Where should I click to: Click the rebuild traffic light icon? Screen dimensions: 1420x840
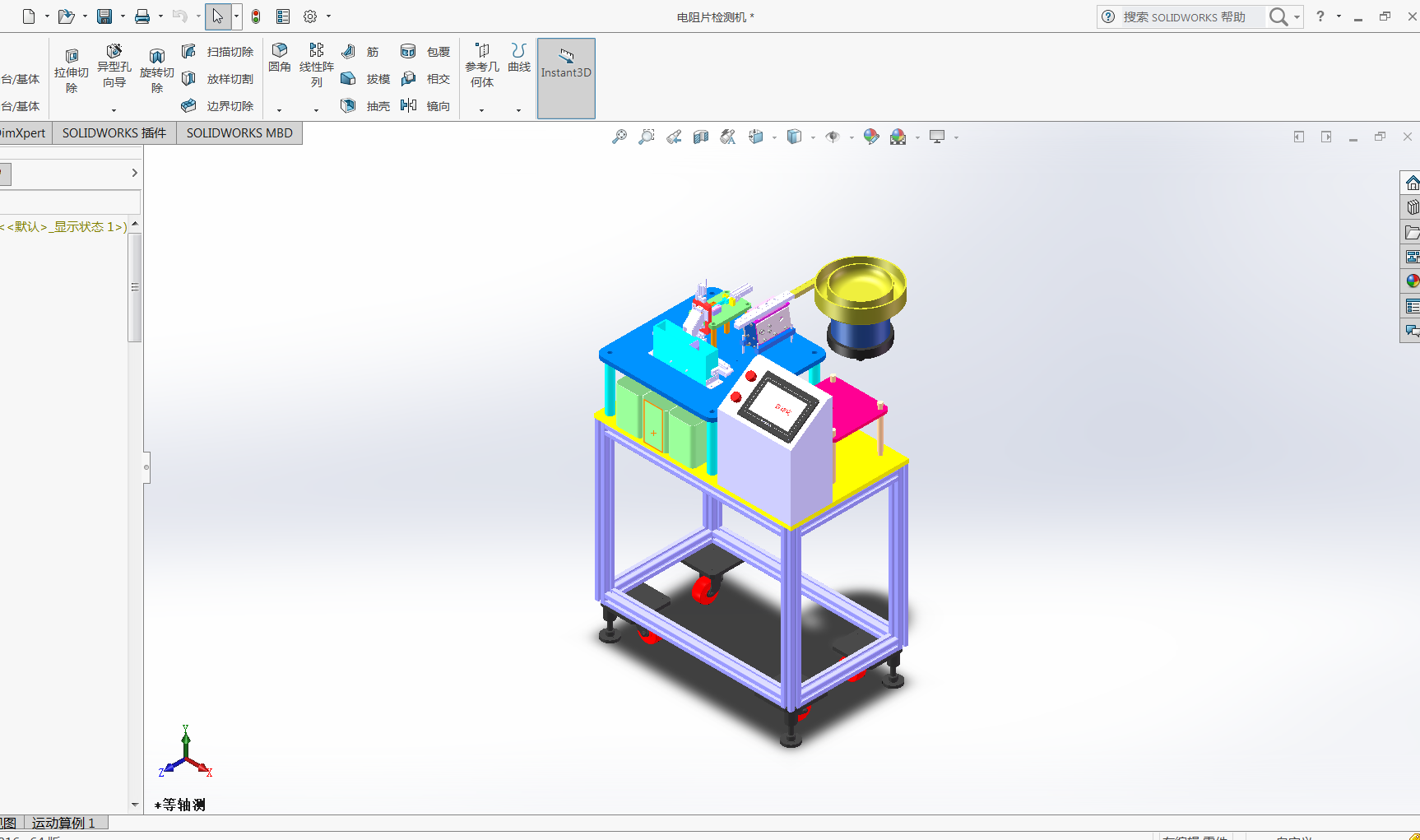point(256,16)
